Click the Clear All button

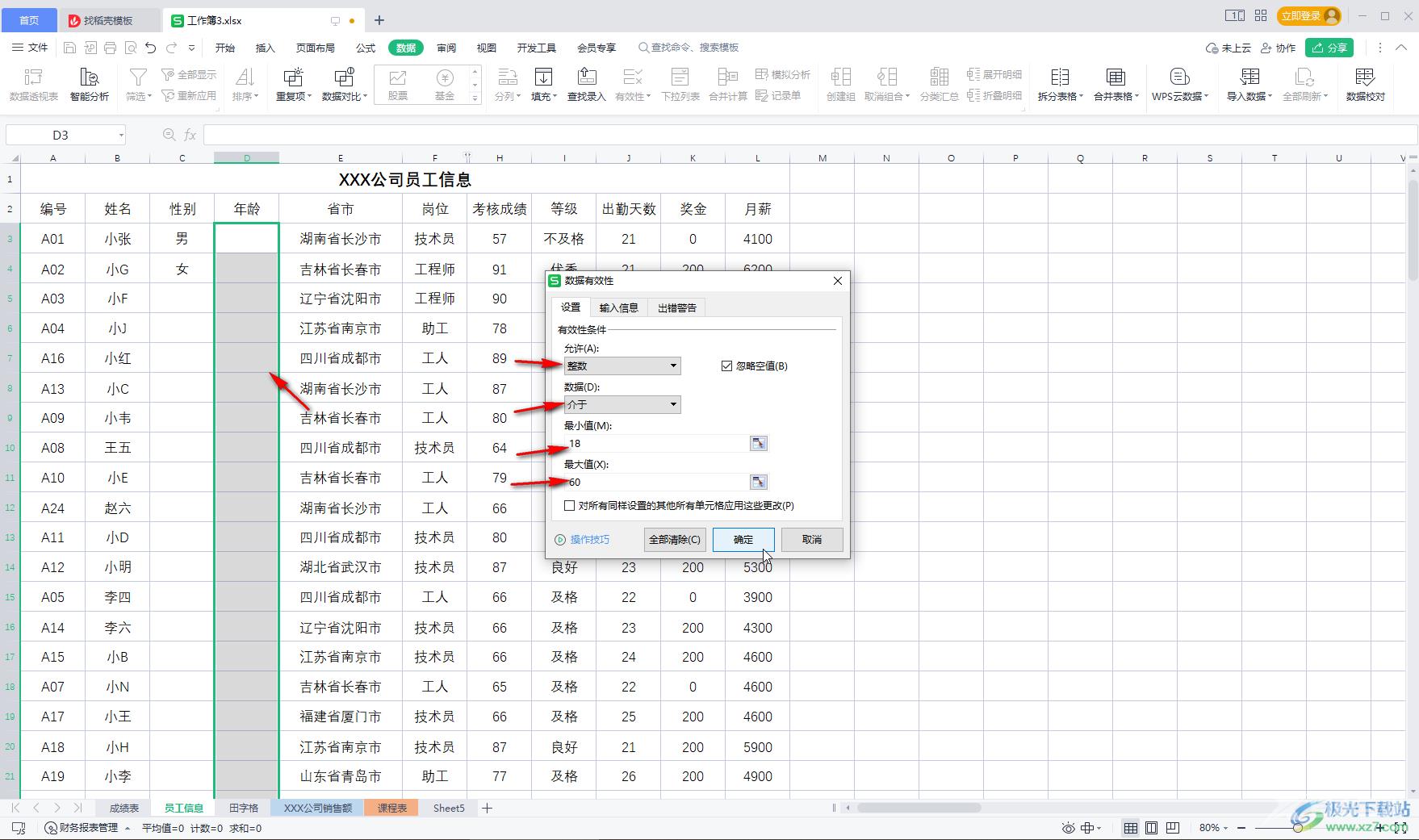pyautogui.click(x=675, y=540)
